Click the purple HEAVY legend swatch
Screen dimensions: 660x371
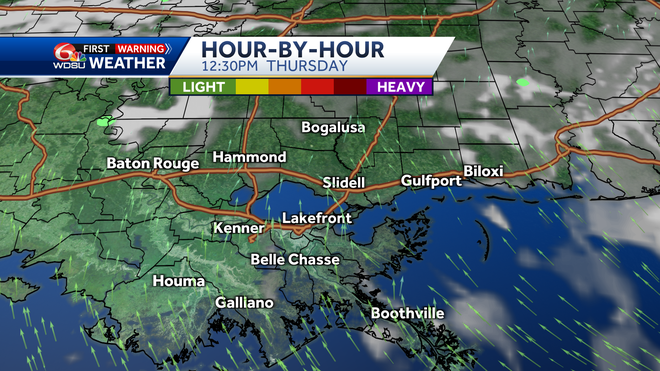click(x=399, y=87)
